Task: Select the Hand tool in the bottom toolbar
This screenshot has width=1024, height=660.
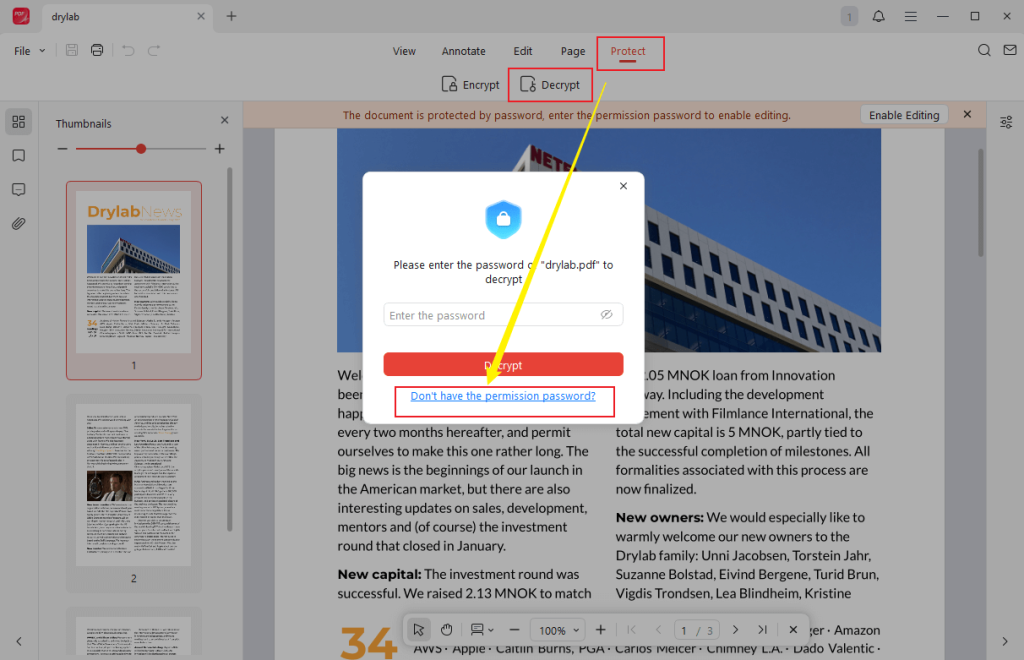Action: pyautogui.click(x=446, y=629)
